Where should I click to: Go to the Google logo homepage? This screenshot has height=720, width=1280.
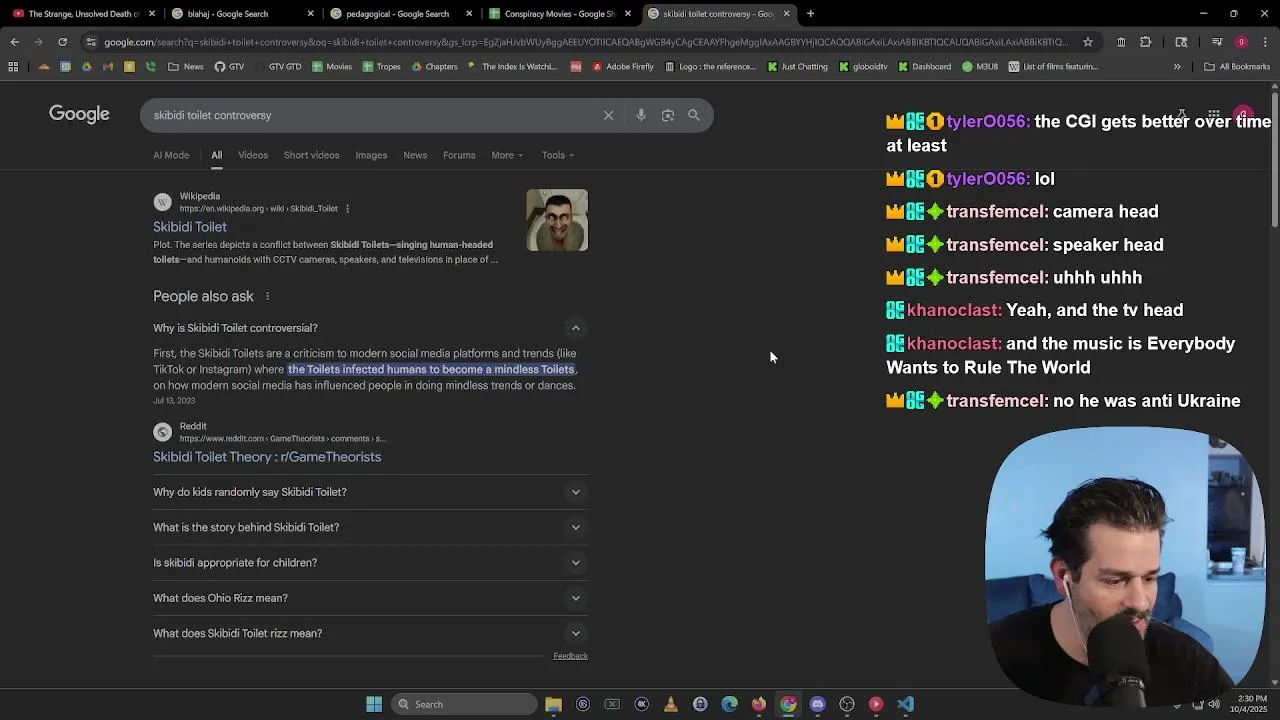(x=79, y=114)
